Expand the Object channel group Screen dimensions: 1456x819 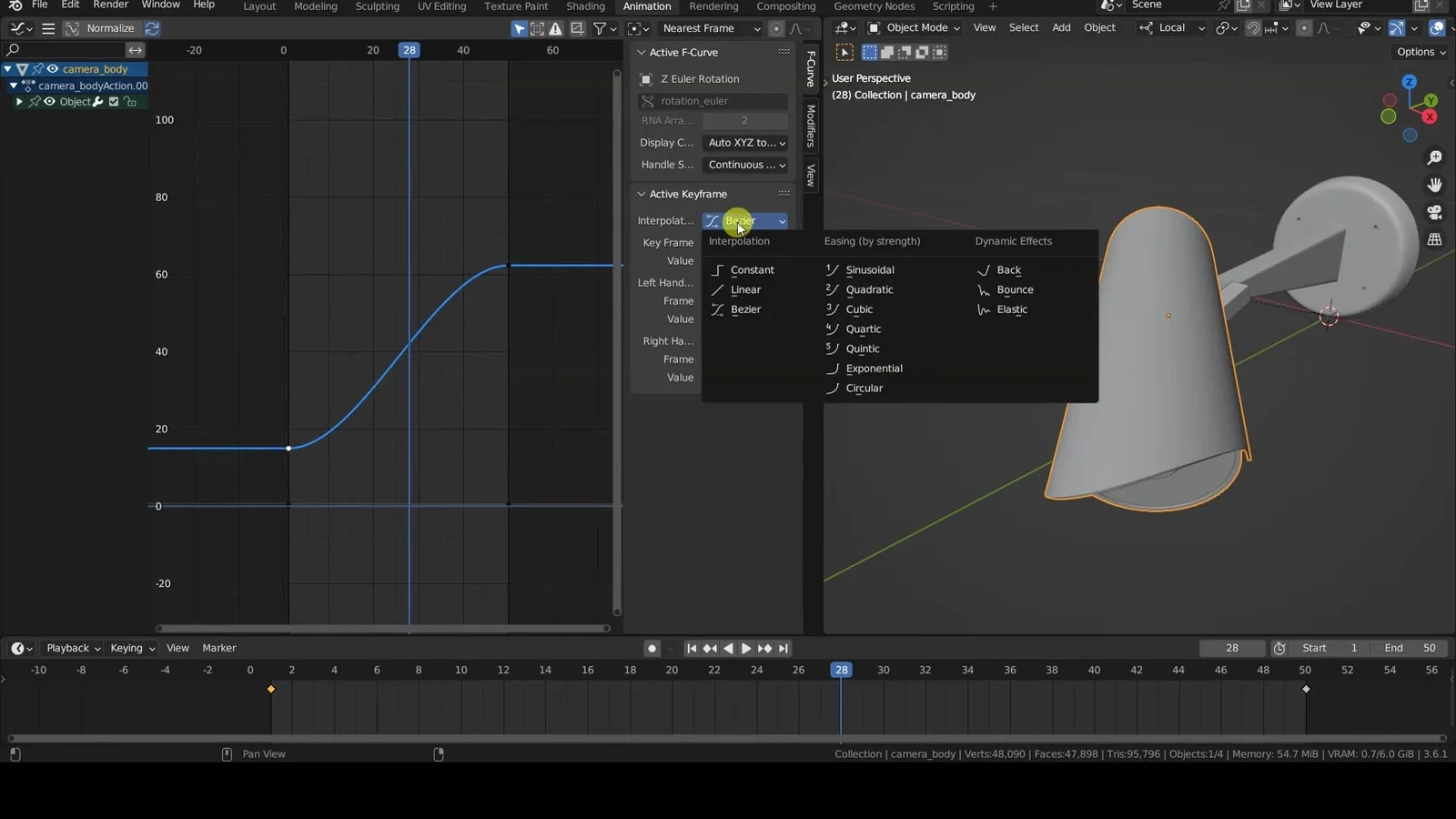19,102
